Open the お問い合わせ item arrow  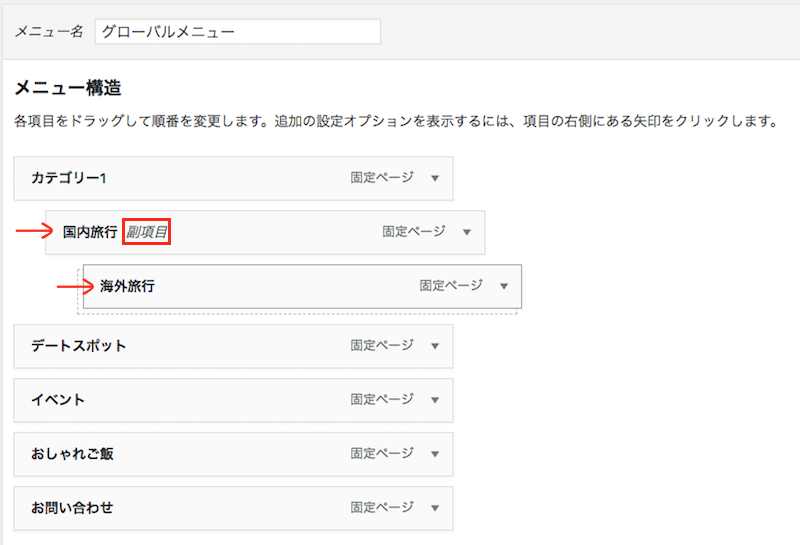[x=435, y=508]
